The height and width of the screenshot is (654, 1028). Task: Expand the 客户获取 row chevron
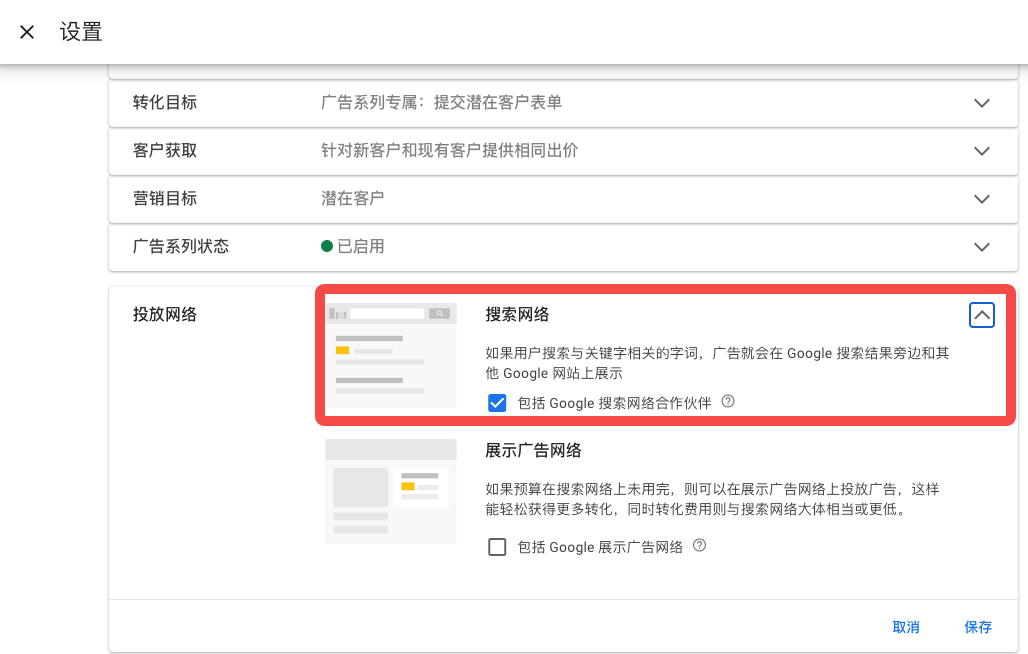[981, 151]
